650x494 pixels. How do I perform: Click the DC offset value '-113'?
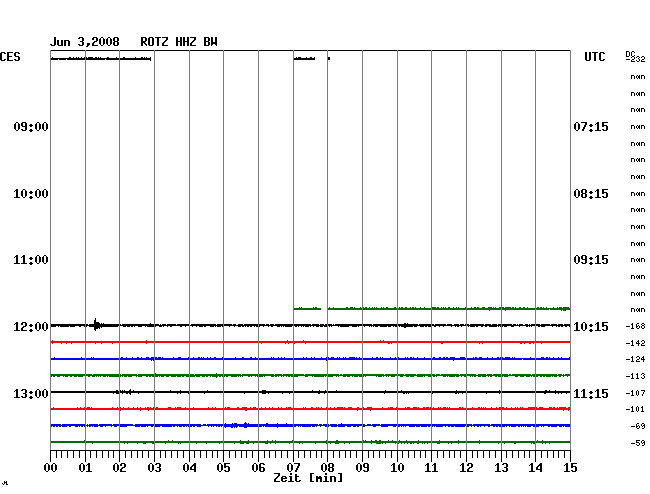(x=635, y=376)
